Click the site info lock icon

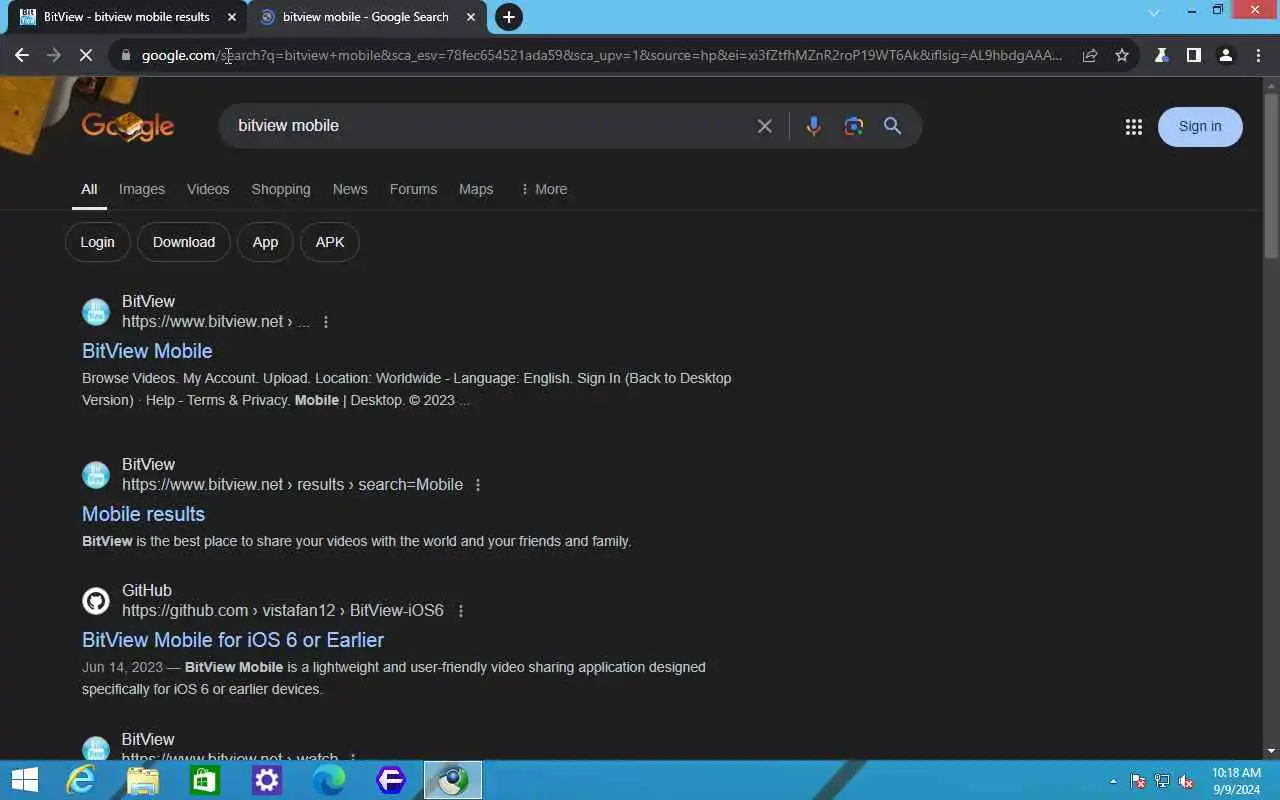(125, 55)
